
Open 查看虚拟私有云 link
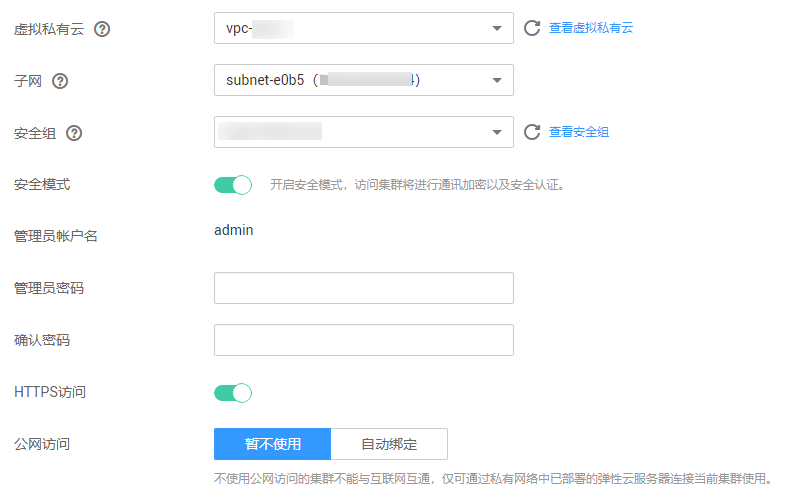(x=591, y=28)
